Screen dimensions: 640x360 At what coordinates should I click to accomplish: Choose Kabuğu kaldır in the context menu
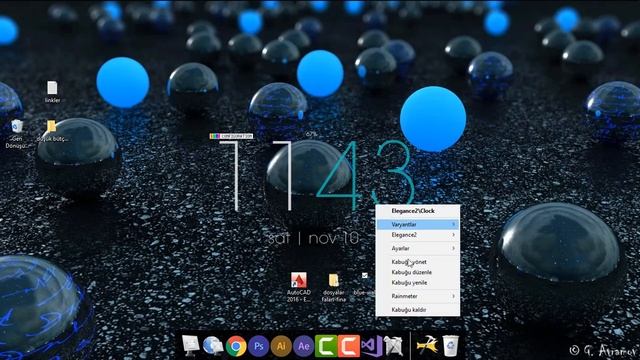coord(418,310)
